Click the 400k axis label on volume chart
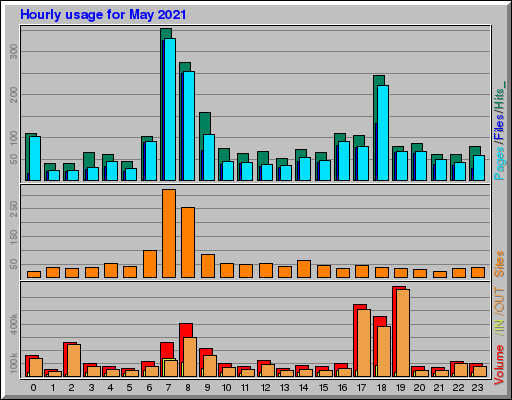 tap(14, 324)
